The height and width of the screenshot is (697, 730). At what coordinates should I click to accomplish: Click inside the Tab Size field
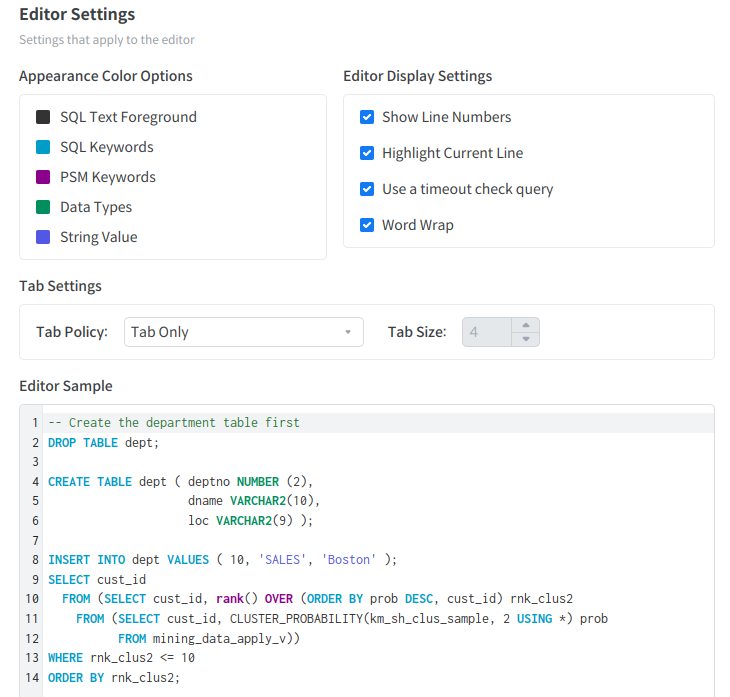[487, 332]
